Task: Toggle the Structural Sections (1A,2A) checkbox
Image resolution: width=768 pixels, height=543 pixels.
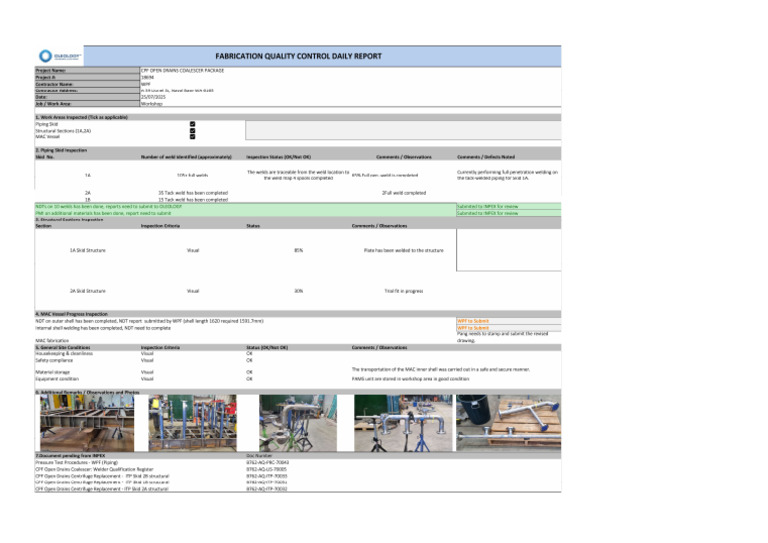Action: point(192,131)
